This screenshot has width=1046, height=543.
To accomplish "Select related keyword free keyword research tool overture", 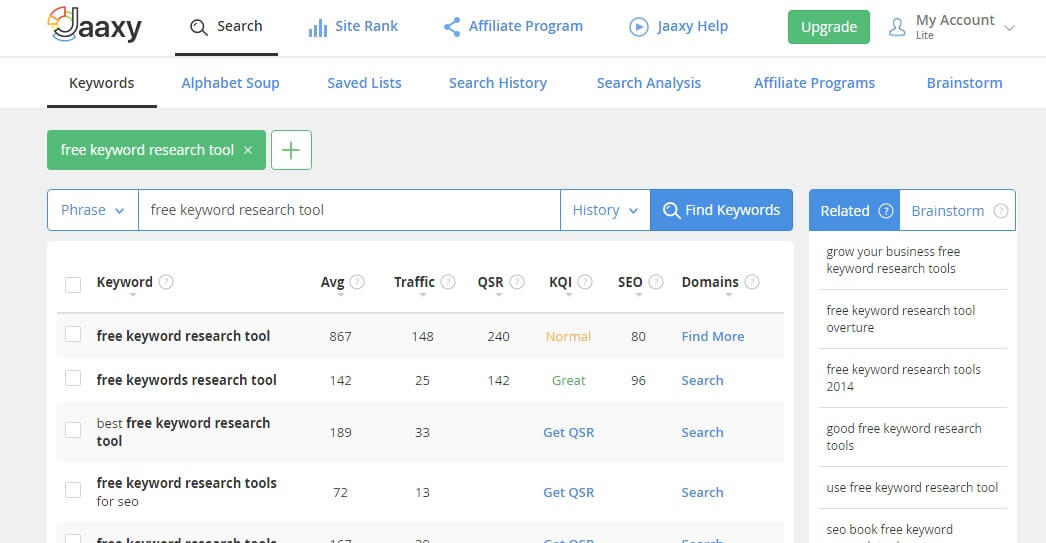I will coord(900,319).
